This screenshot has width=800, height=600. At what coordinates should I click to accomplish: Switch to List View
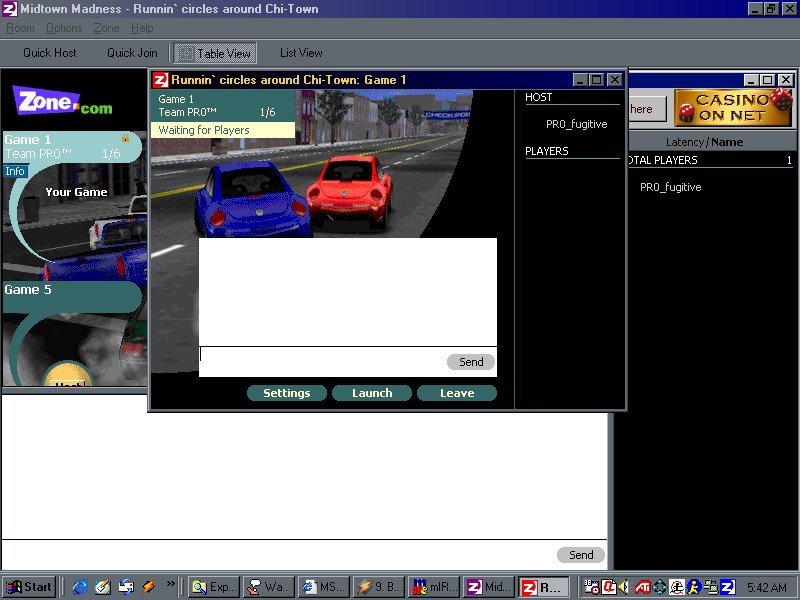point(301,53)
